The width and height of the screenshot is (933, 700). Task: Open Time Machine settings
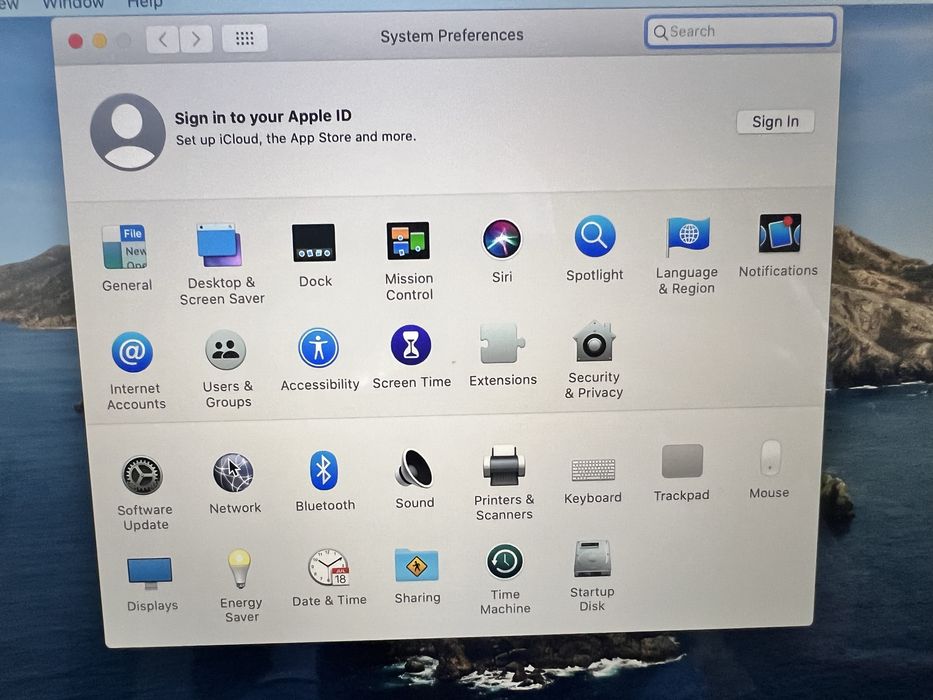[505, 579]
